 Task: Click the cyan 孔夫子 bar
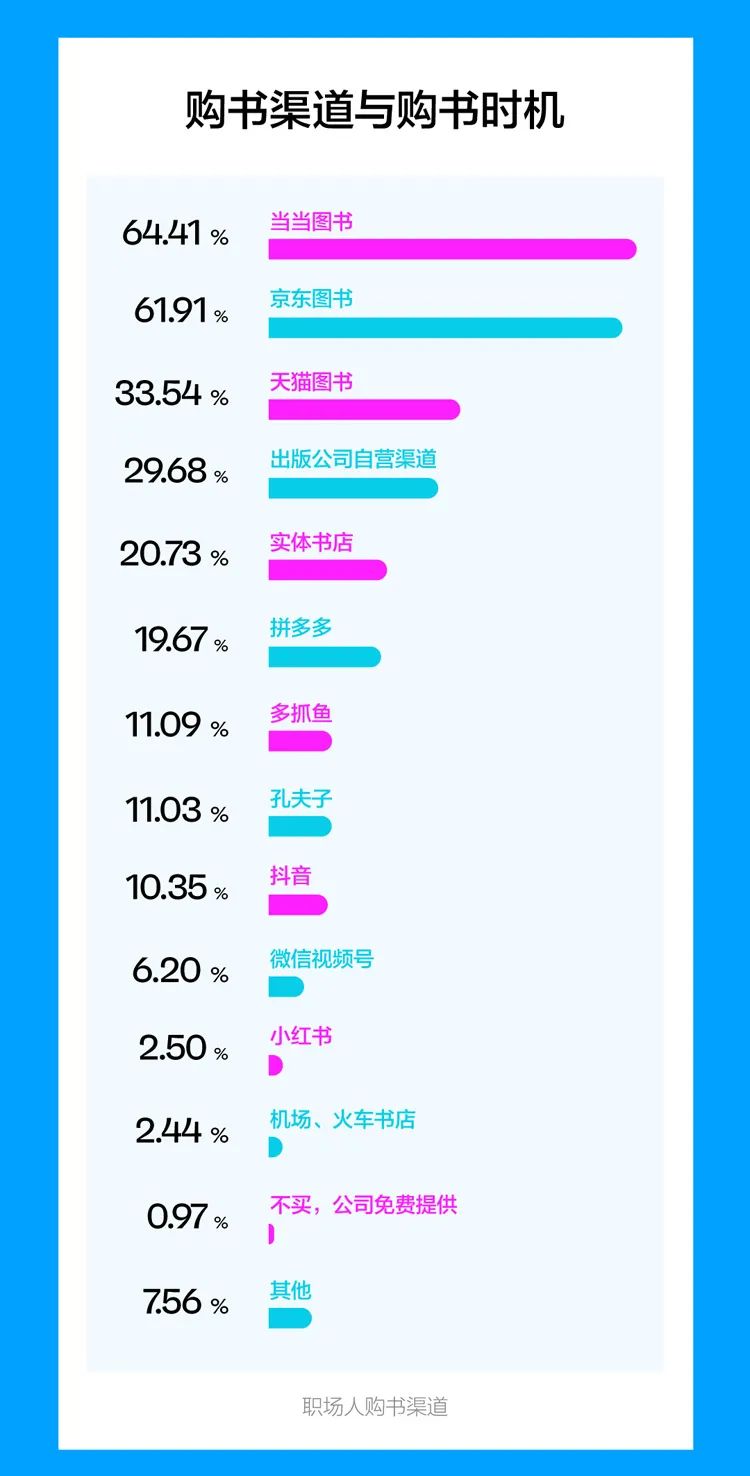tap(300, 826)
